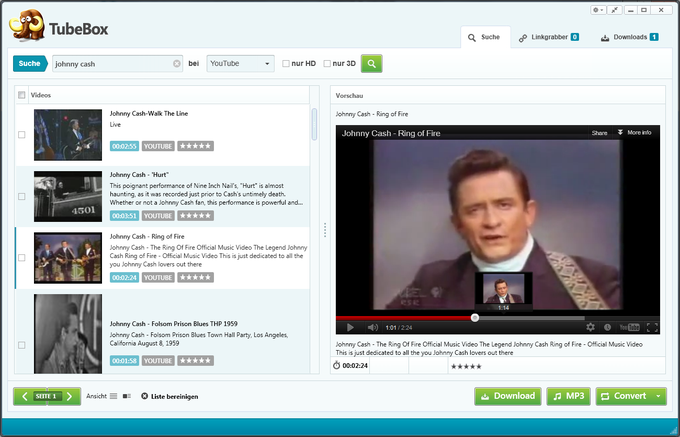Image resolution: width=680 pixels, height=437 pixels.
Task: Click the Linkgrabber count badge 0
Action: tap(575, 37)
